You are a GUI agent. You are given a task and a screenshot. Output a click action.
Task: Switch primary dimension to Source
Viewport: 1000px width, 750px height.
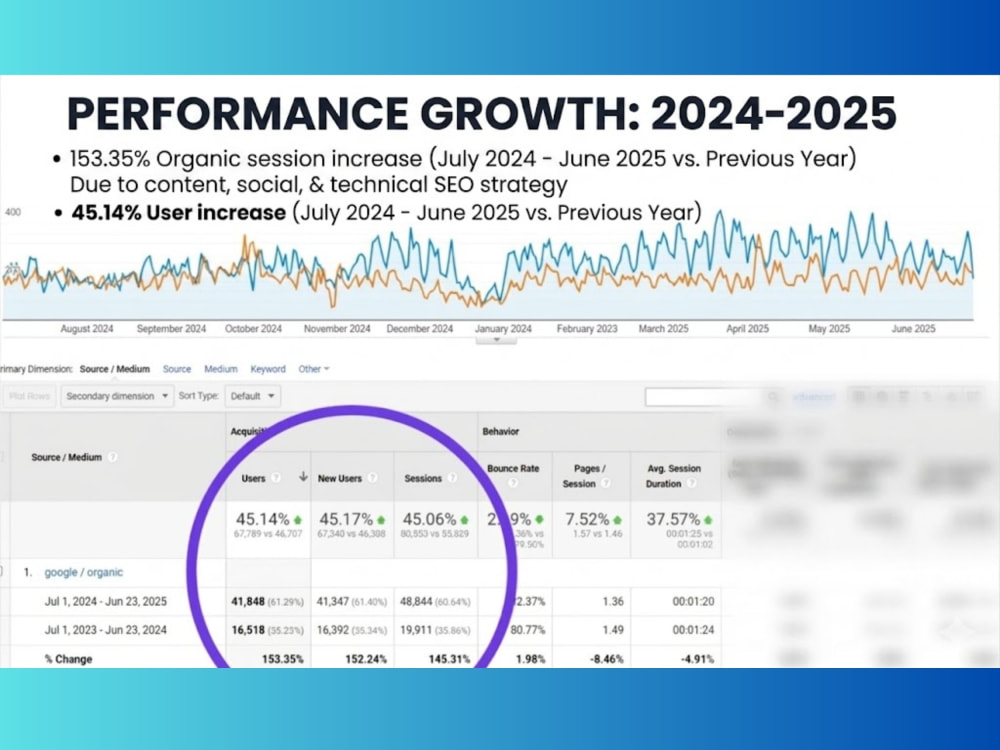click(177, 369)
